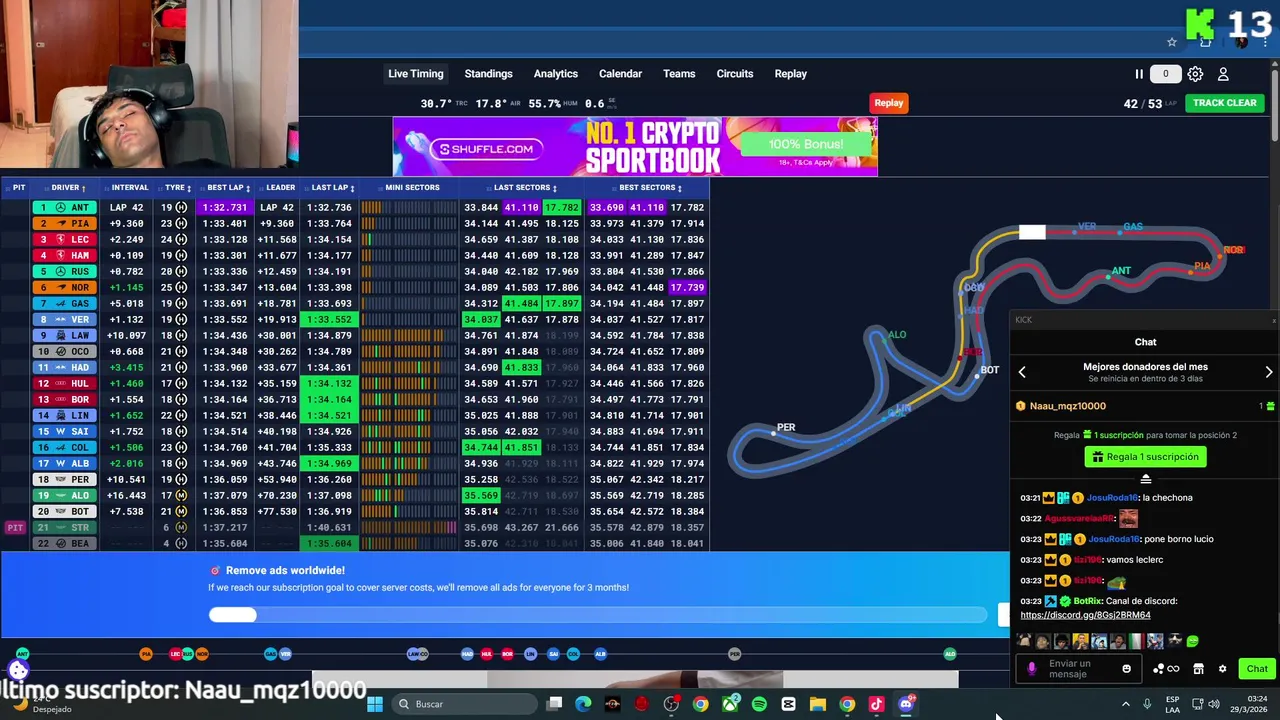
Task: Open the discord.gg invite link
Action: [x=1085, y=615]
